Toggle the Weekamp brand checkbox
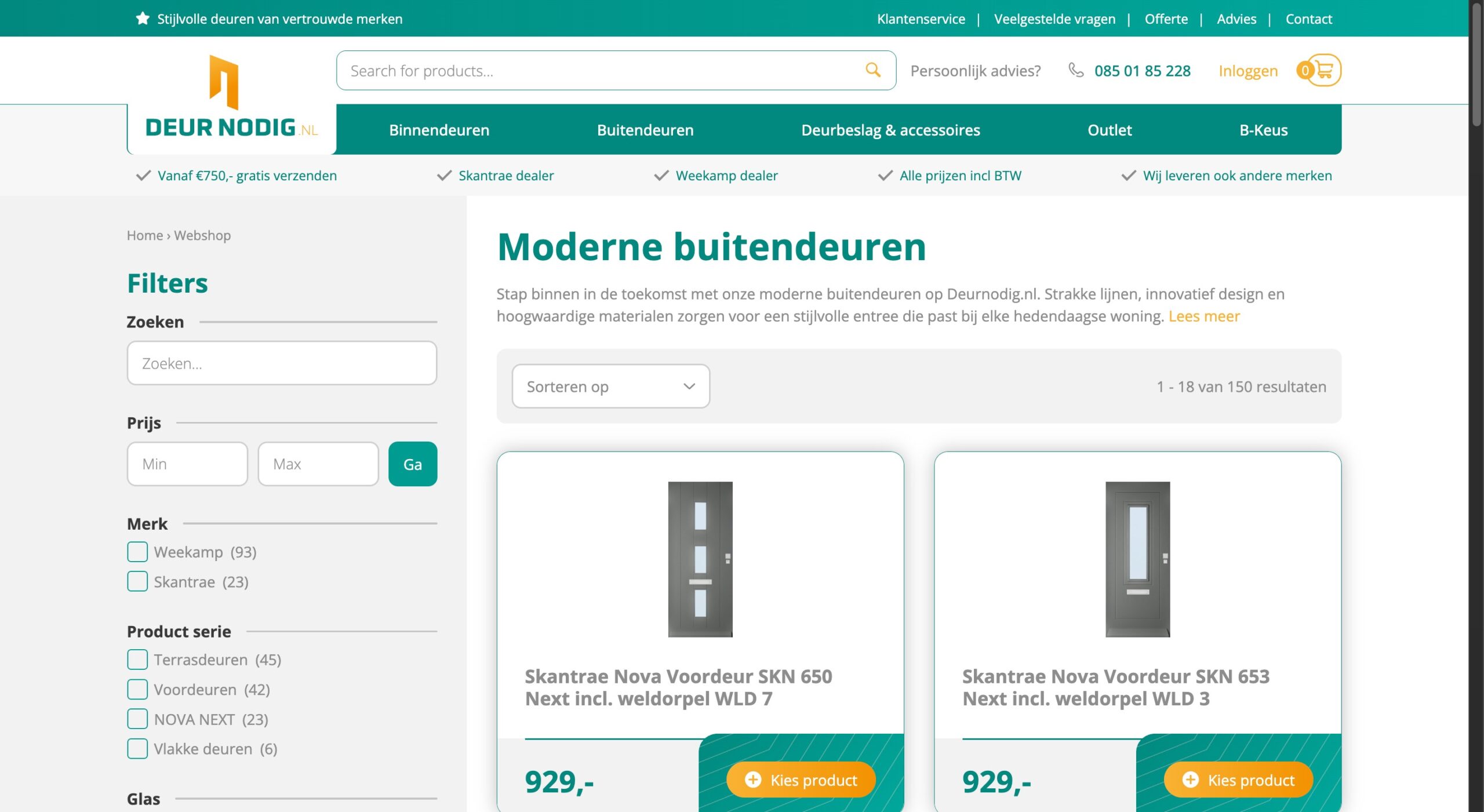The image size is (1484, 812). [137, 552]
